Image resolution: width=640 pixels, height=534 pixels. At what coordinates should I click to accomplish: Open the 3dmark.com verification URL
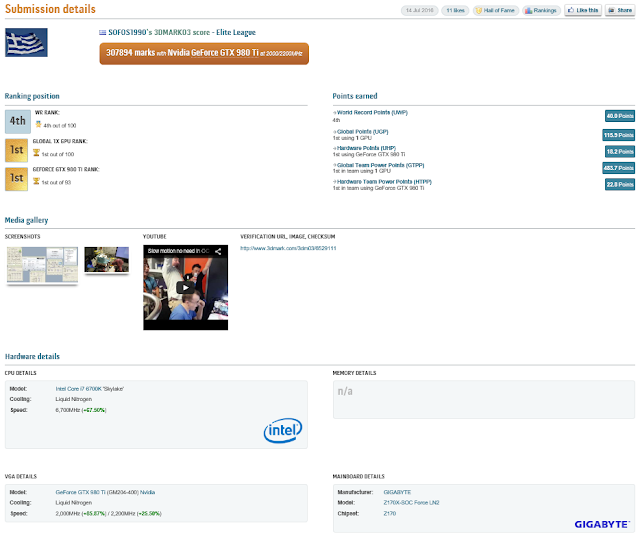(288, 248)
